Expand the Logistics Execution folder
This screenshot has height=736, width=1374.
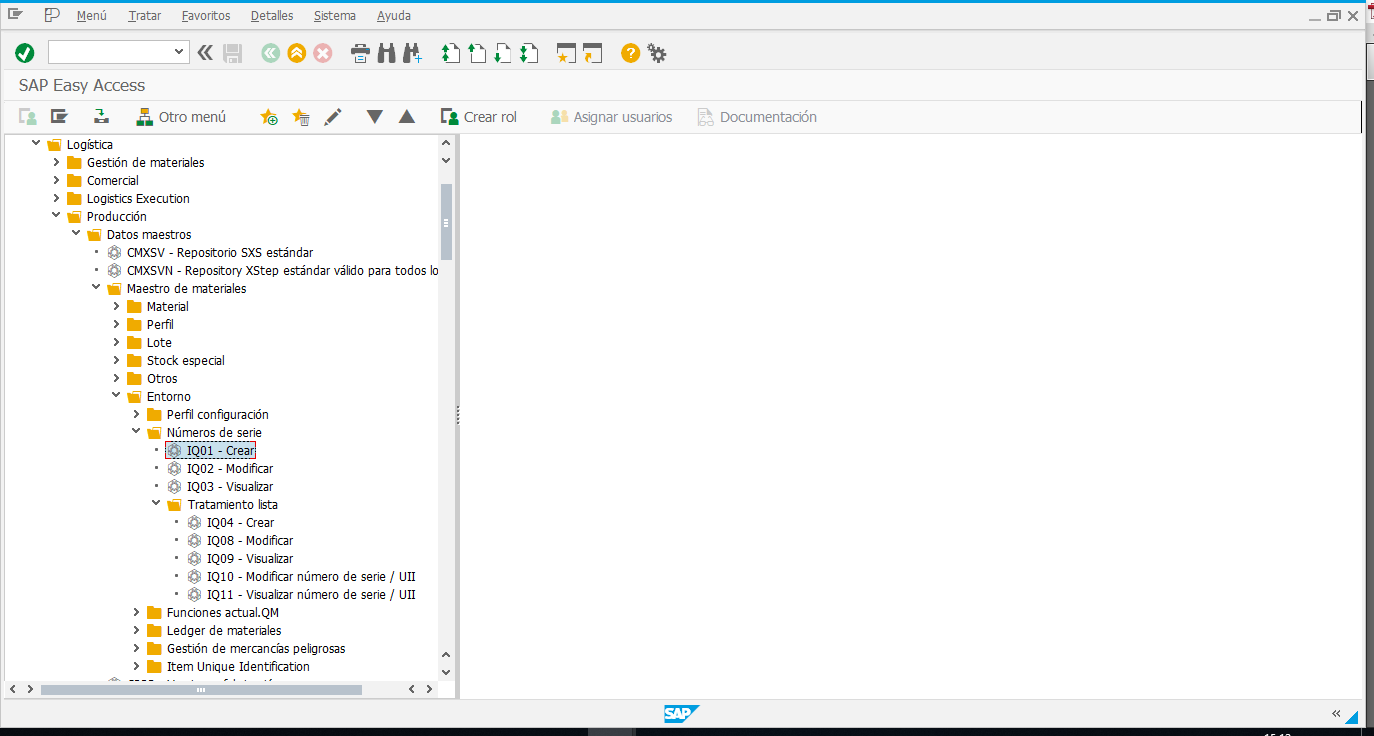coord(57,198)
